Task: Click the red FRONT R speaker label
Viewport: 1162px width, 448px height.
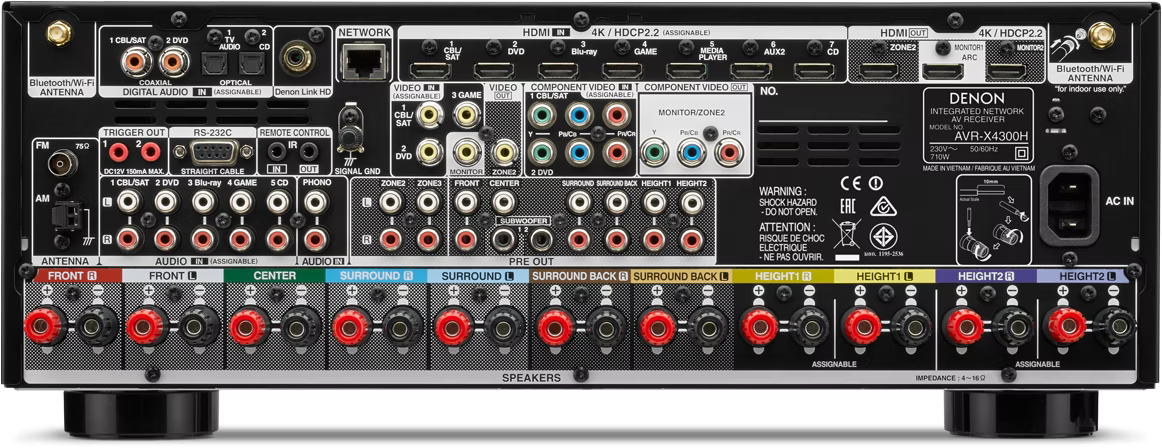Action: coord(71,275)
